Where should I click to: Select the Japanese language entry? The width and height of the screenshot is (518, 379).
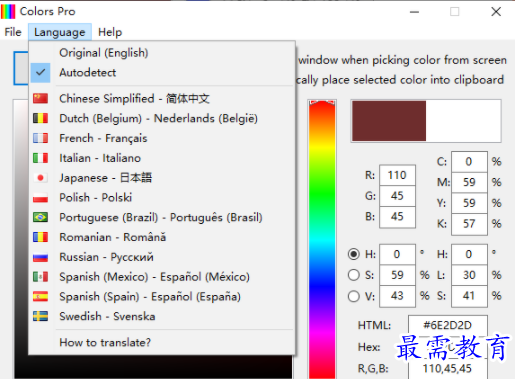pyautogui.click(x=162, y=178)
